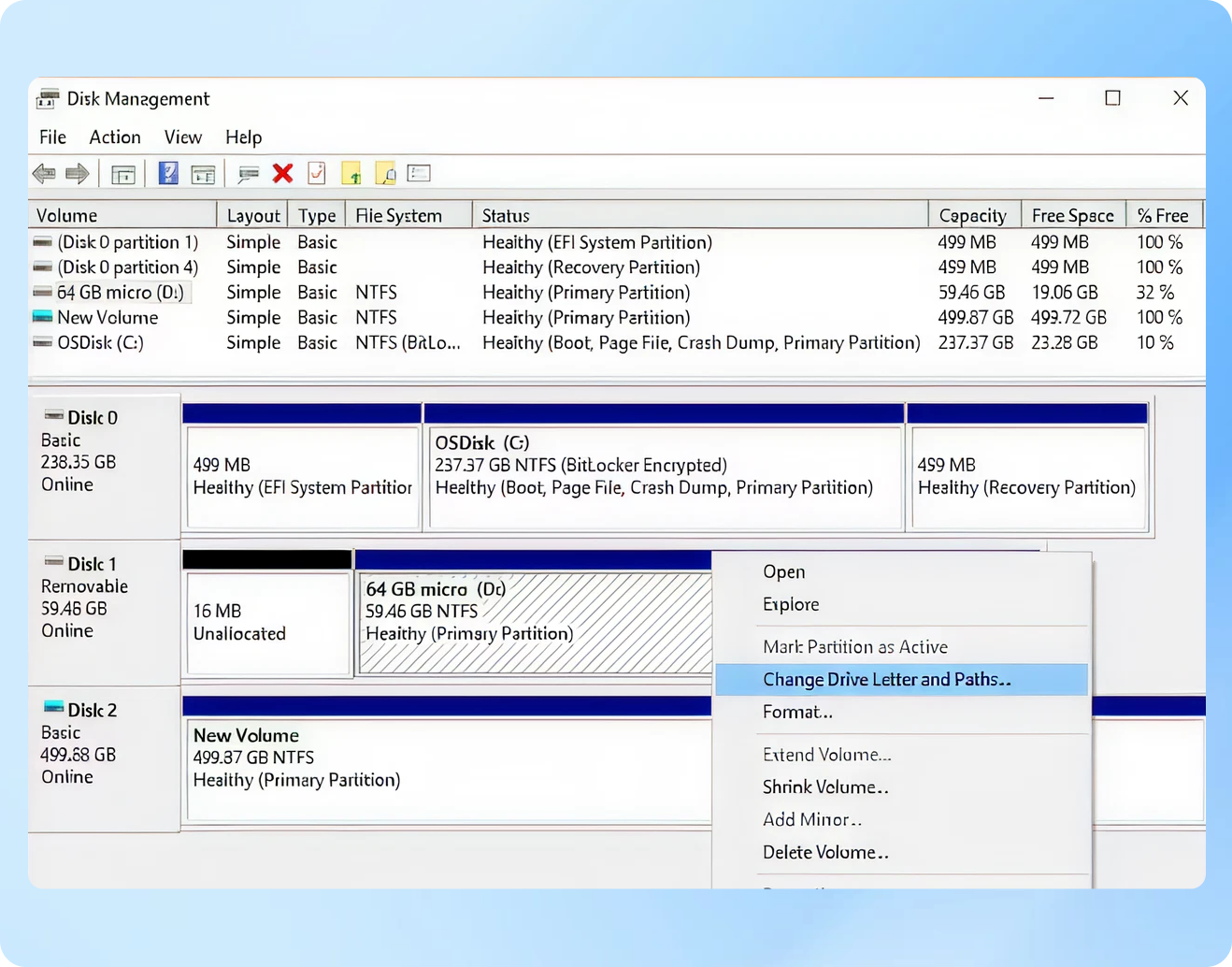The width and height of the screenshot is (1232, 967).
Task: Click the yellow folder with green arrow icon
Action: [351, 173]
